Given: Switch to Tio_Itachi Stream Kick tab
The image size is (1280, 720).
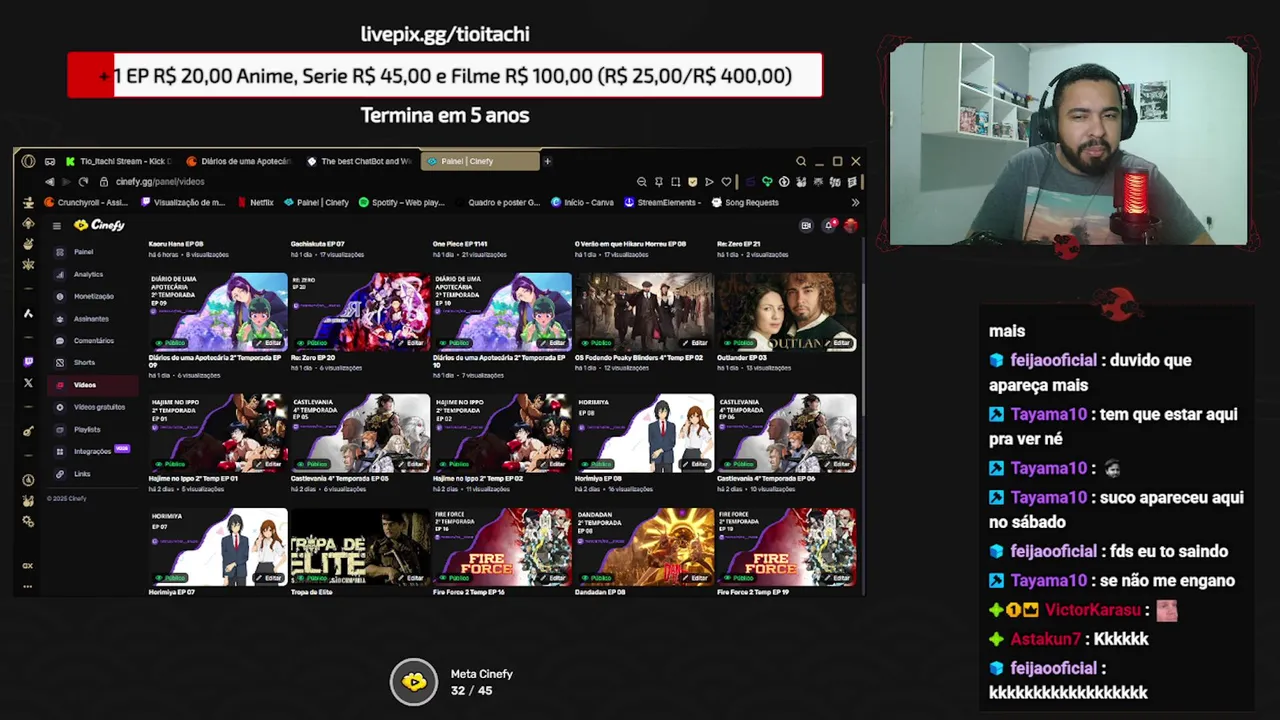Looking at the screenshot, I should pyautogui.click(x=119, y=161).
